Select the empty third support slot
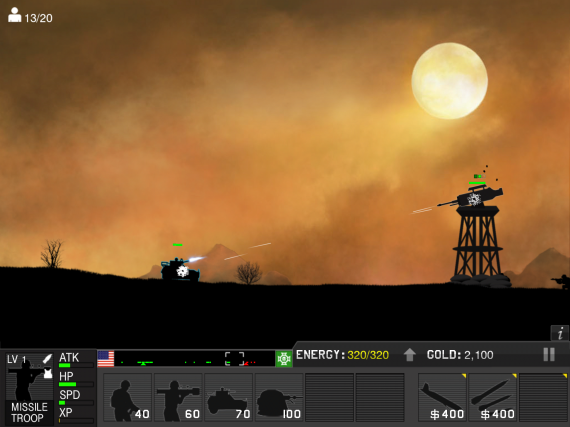This screenshot has height=427, width=570. (543, 397)
